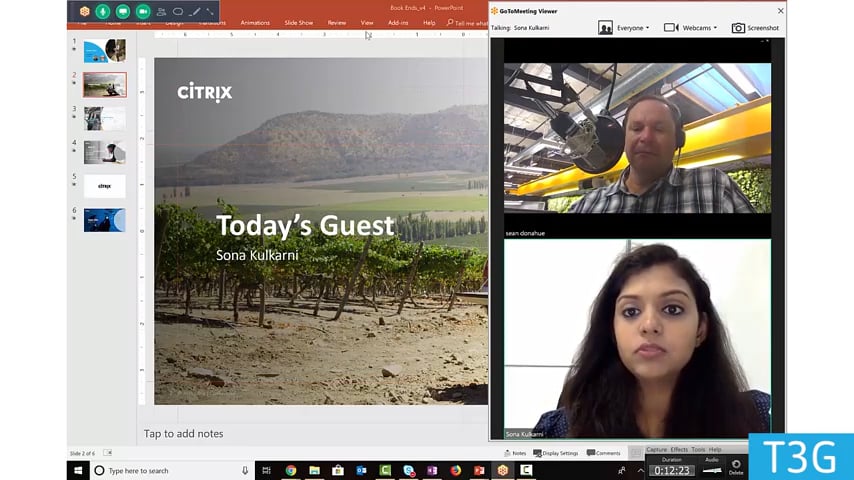Screen dimensions: 854x480
Task: Open the Help ribbon tab
Action: coord(429,23)
